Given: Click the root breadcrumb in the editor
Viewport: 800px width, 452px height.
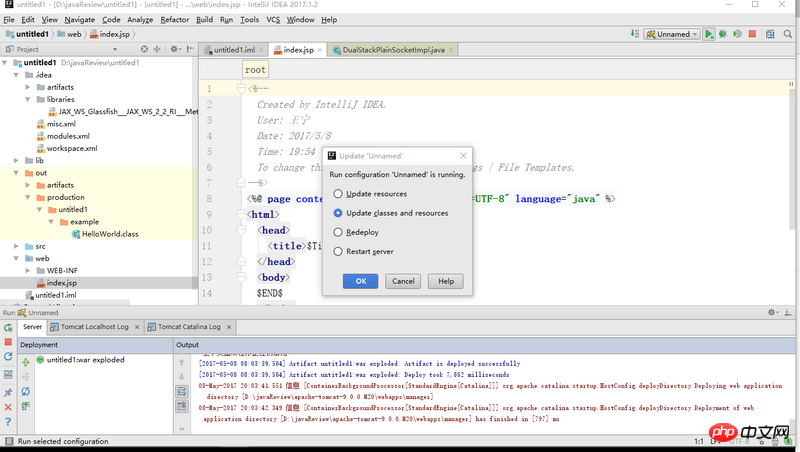Looking at the screenshot, I should 255,70.
